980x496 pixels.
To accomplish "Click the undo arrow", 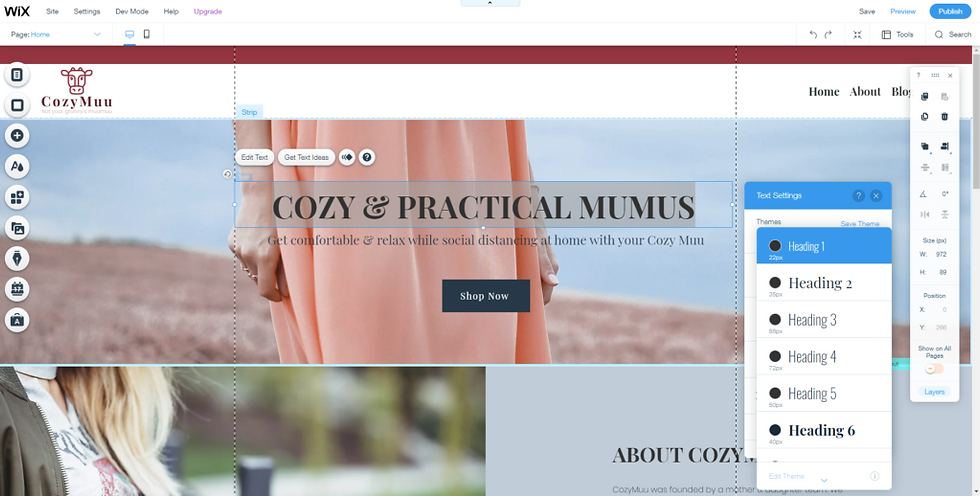I will point(812,34).
